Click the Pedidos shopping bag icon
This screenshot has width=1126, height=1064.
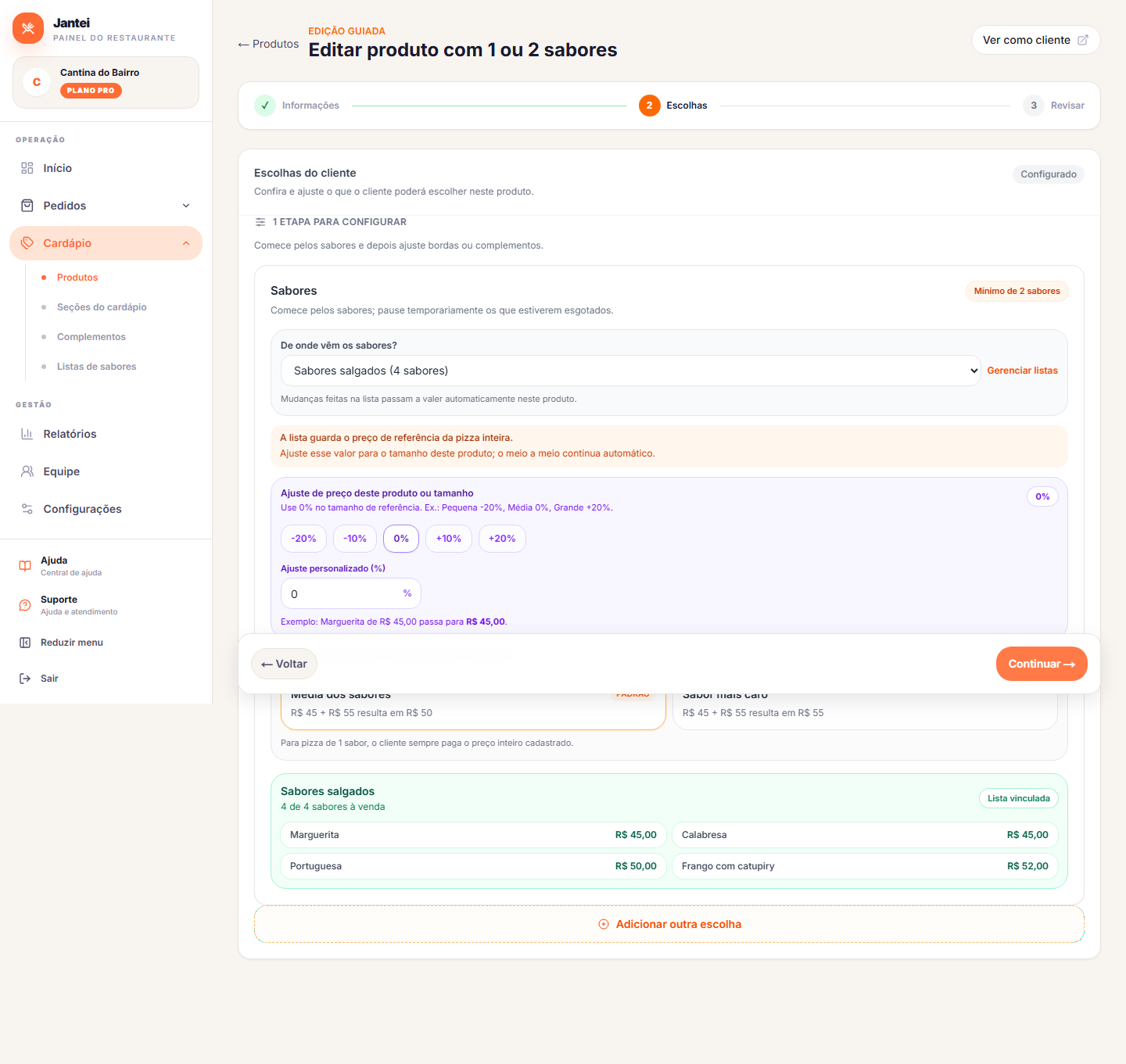(x=27, y=206)
